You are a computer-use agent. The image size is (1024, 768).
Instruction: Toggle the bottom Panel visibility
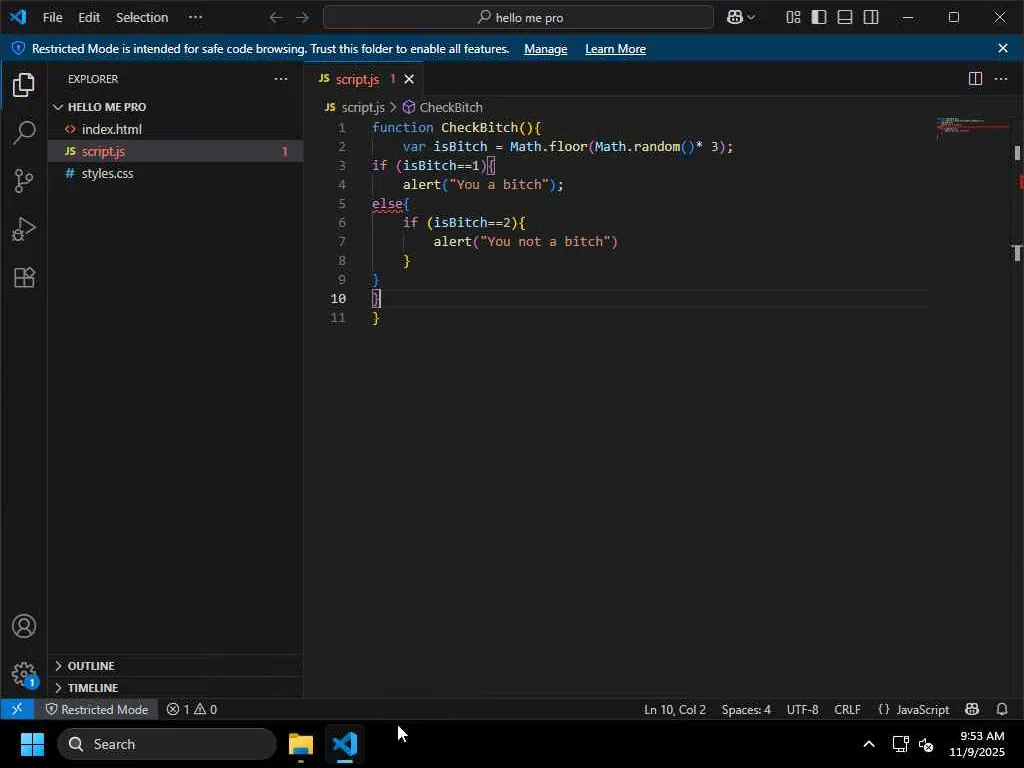tap(845, 17)
